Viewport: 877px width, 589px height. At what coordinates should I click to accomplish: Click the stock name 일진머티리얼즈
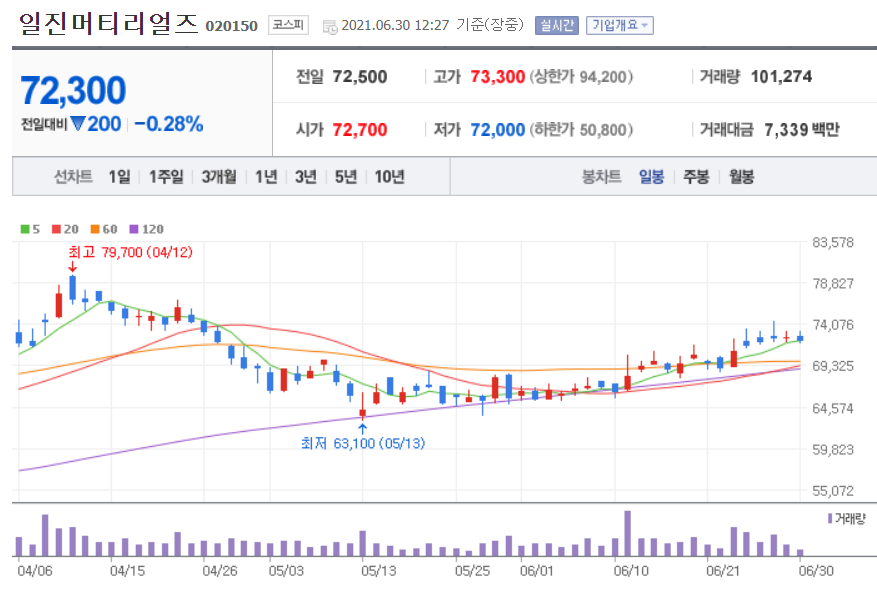(x=109, y=23)
